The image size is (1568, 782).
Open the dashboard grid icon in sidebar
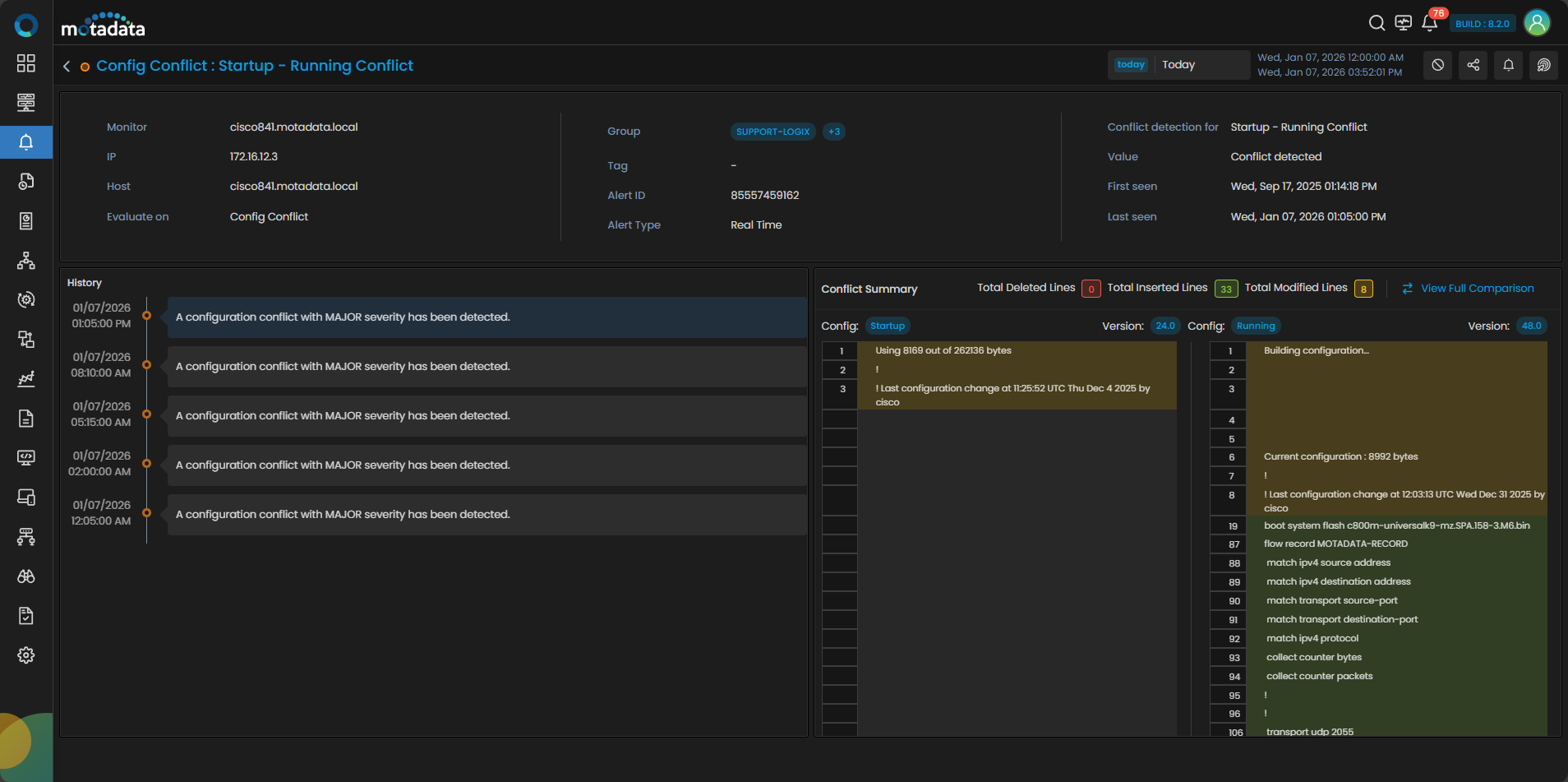[x=26, y=63]
